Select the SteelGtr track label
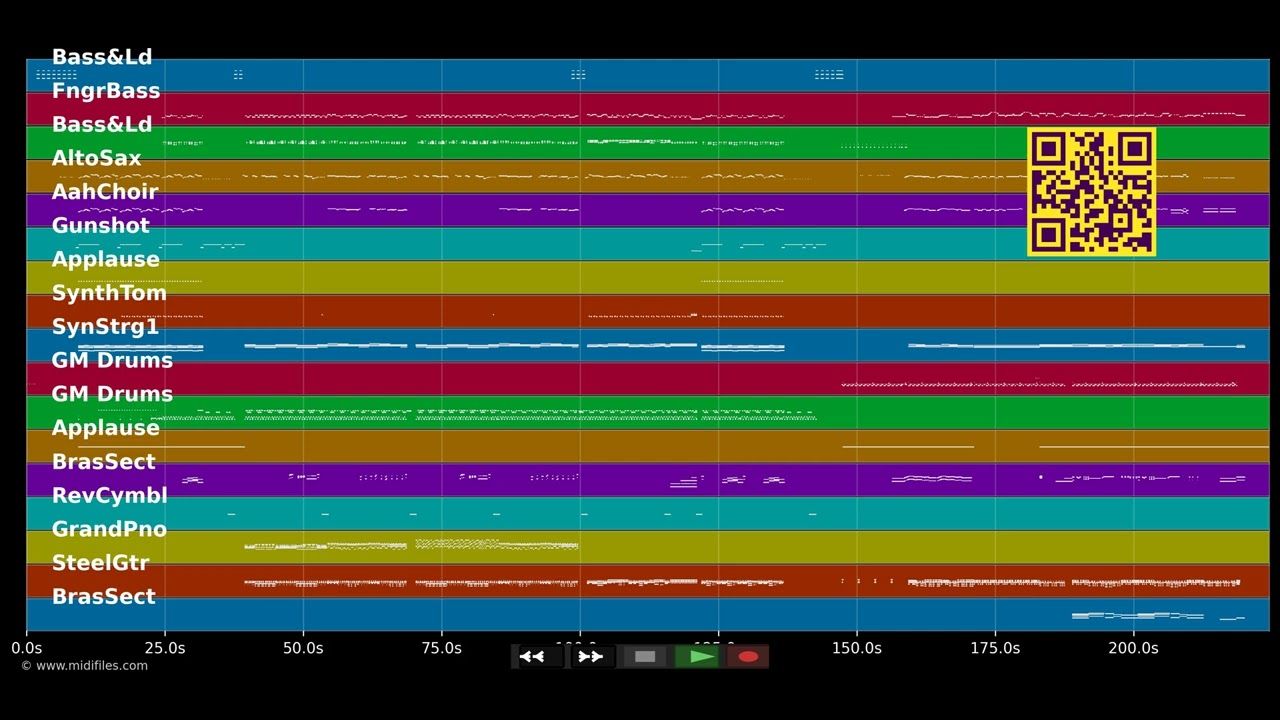This screenshot has height=720, width=1280. tap(100, 563)
